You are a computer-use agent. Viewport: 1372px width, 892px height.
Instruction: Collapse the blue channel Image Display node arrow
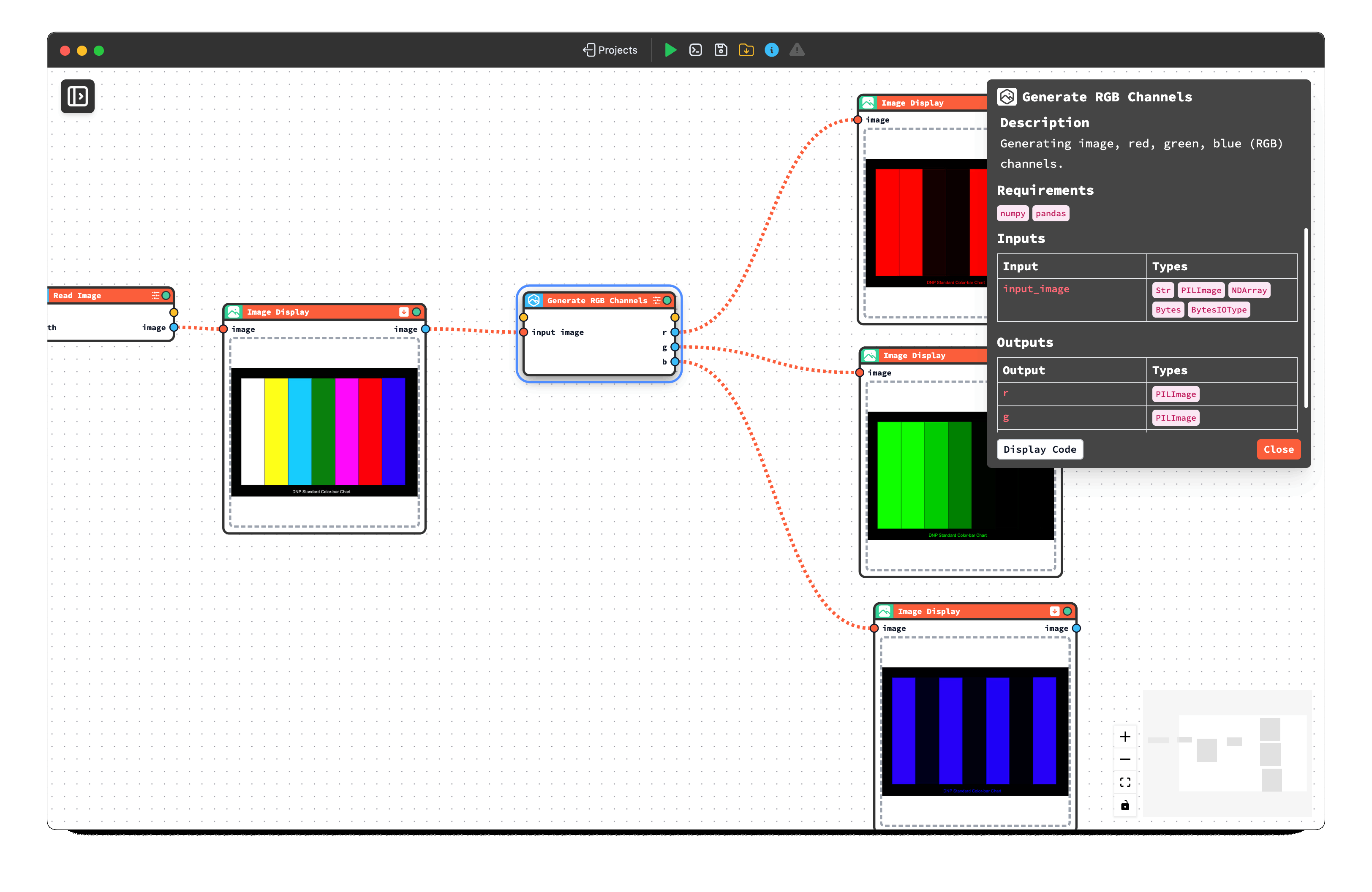tap(1054, 612)
